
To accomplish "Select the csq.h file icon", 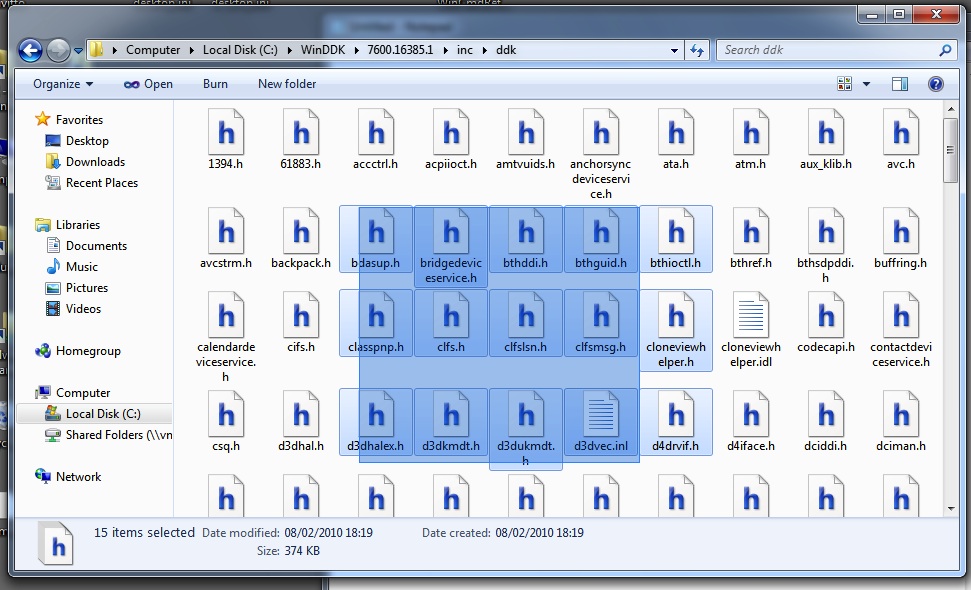I will (x=226, y=415).
